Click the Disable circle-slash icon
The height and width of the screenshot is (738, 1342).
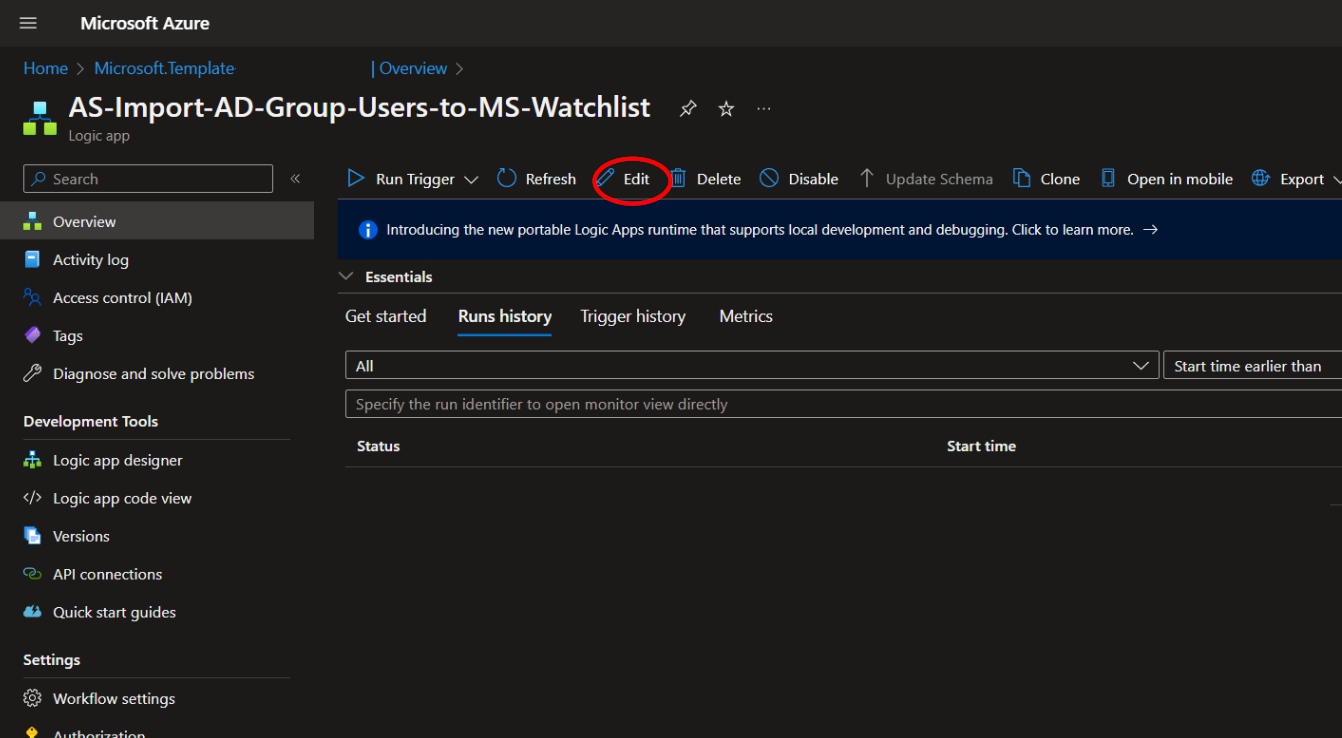(x=769, y=178)
